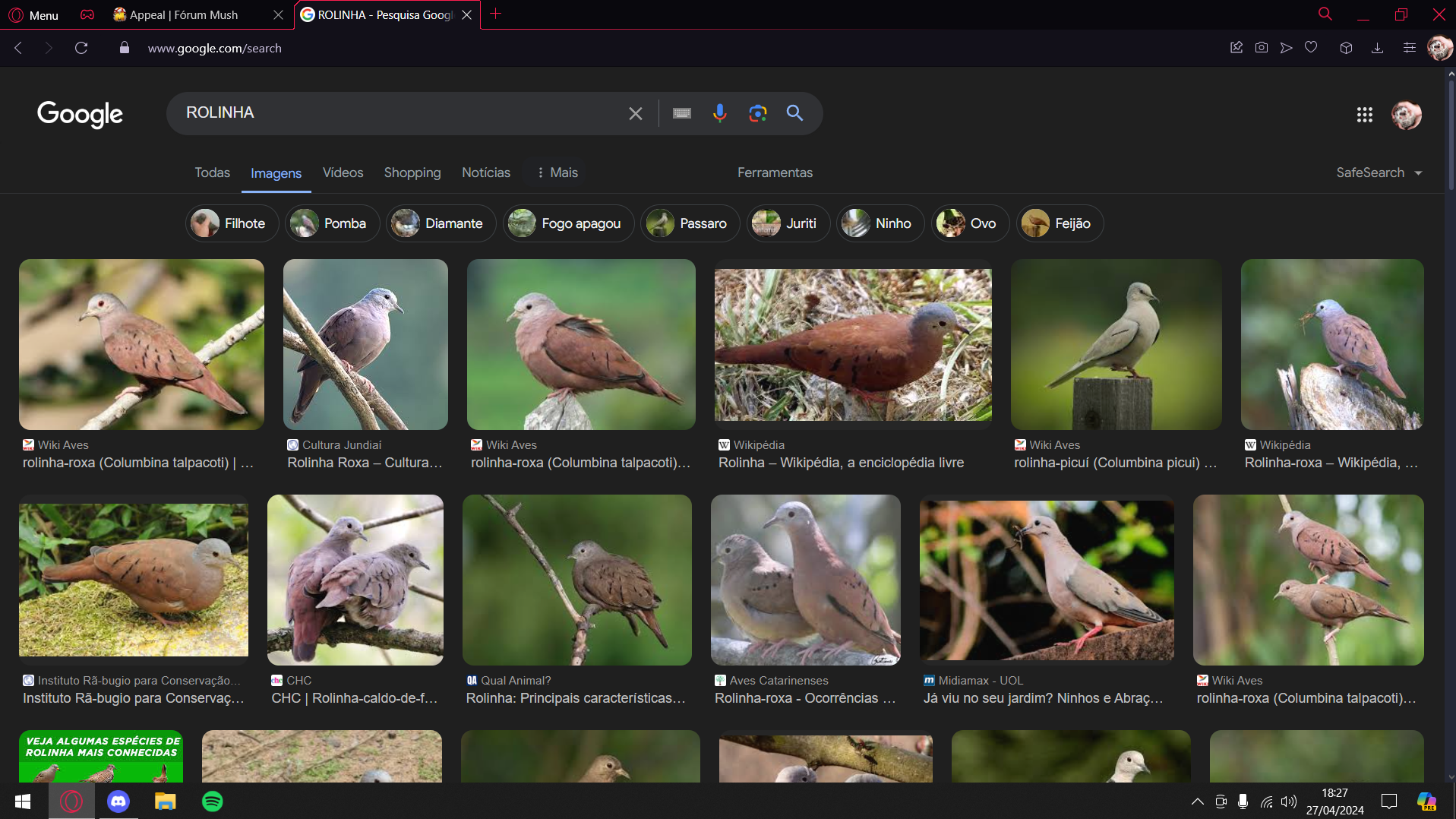This screenshot has height=819, width=1456.
Task: Switch to Appeal | Fórum Mush tab
Action: pos(184,14)
